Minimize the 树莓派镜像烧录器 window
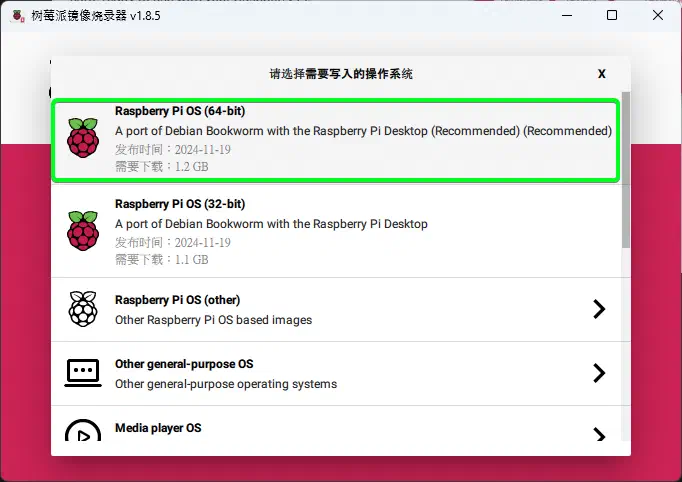The height and width of the screenshot is (482, 682). point(567,16)
